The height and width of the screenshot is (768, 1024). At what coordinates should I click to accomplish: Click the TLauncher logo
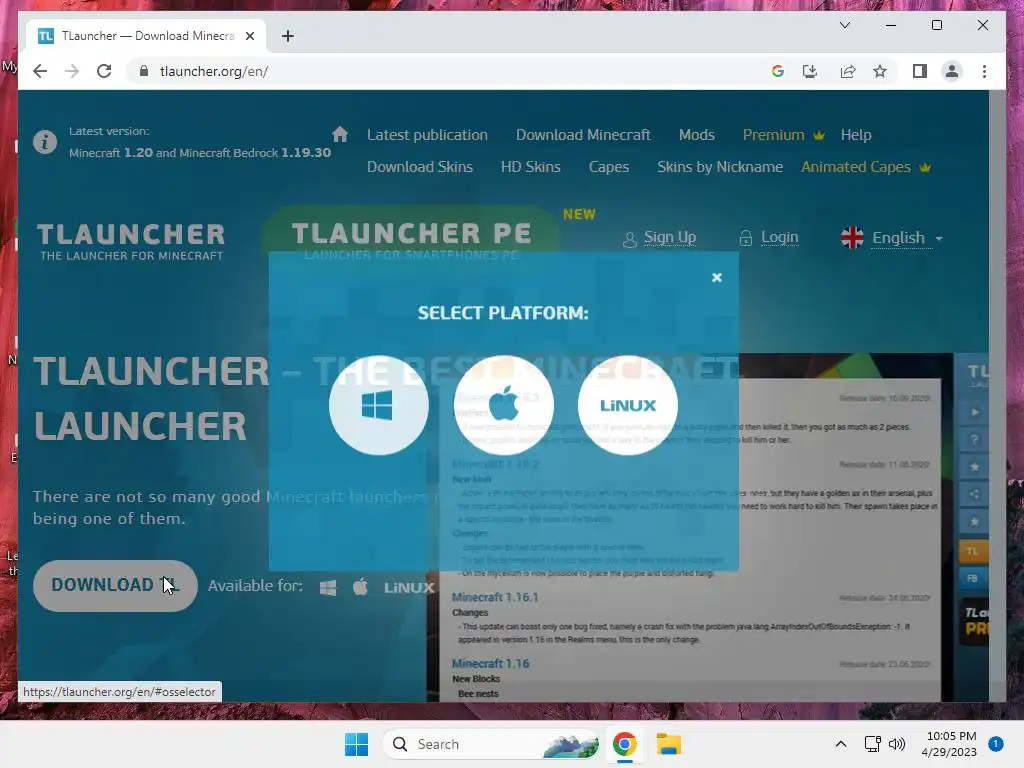(131, 242)
